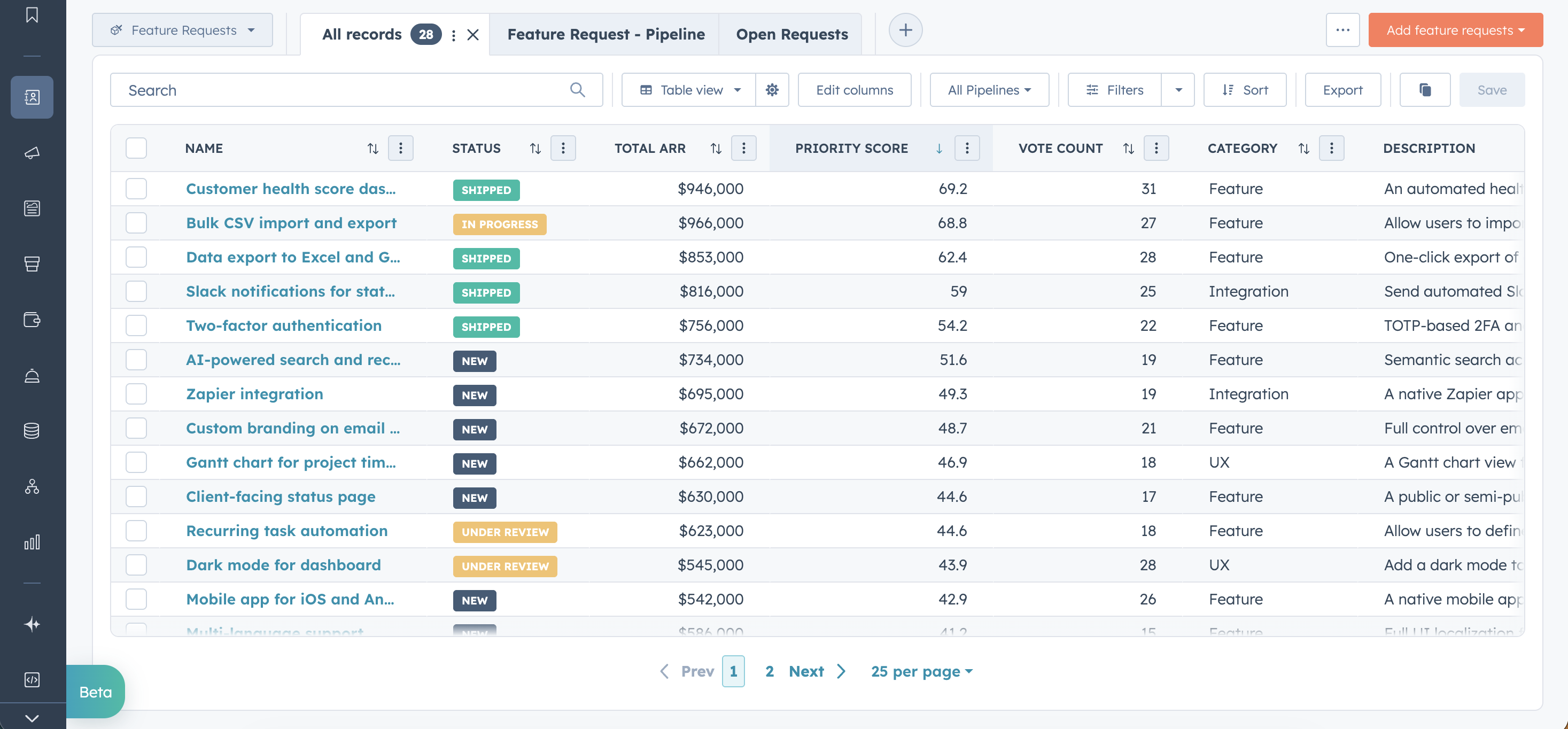Click the Breeze AI sparkle icon in sidebar

(32, 624)
